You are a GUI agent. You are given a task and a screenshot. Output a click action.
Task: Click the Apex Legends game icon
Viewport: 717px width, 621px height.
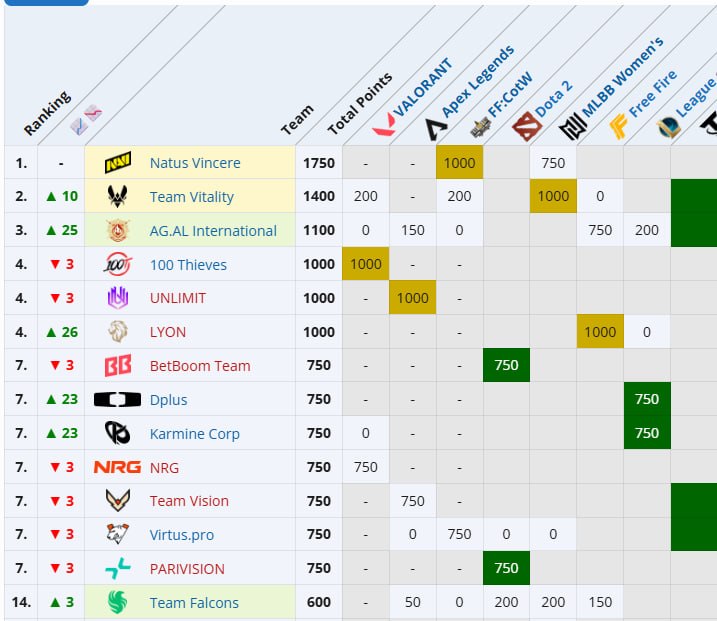pyautogui.click(x=435, y=129)
